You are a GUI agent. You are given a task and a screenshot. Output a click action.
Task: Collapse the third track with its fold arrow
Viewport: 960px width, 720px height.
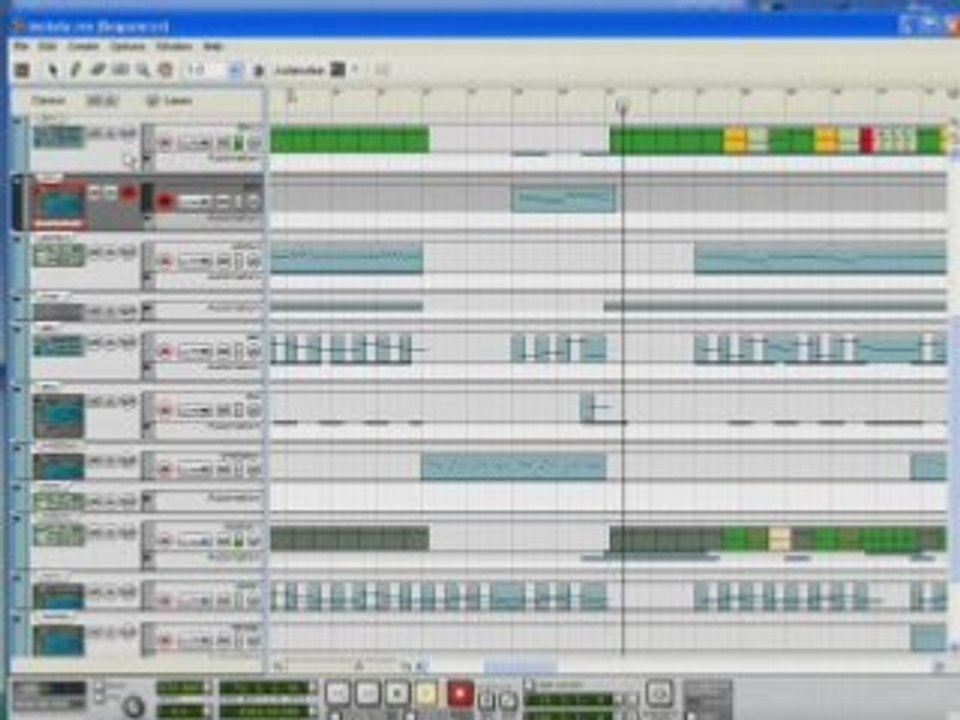(18, 240)
